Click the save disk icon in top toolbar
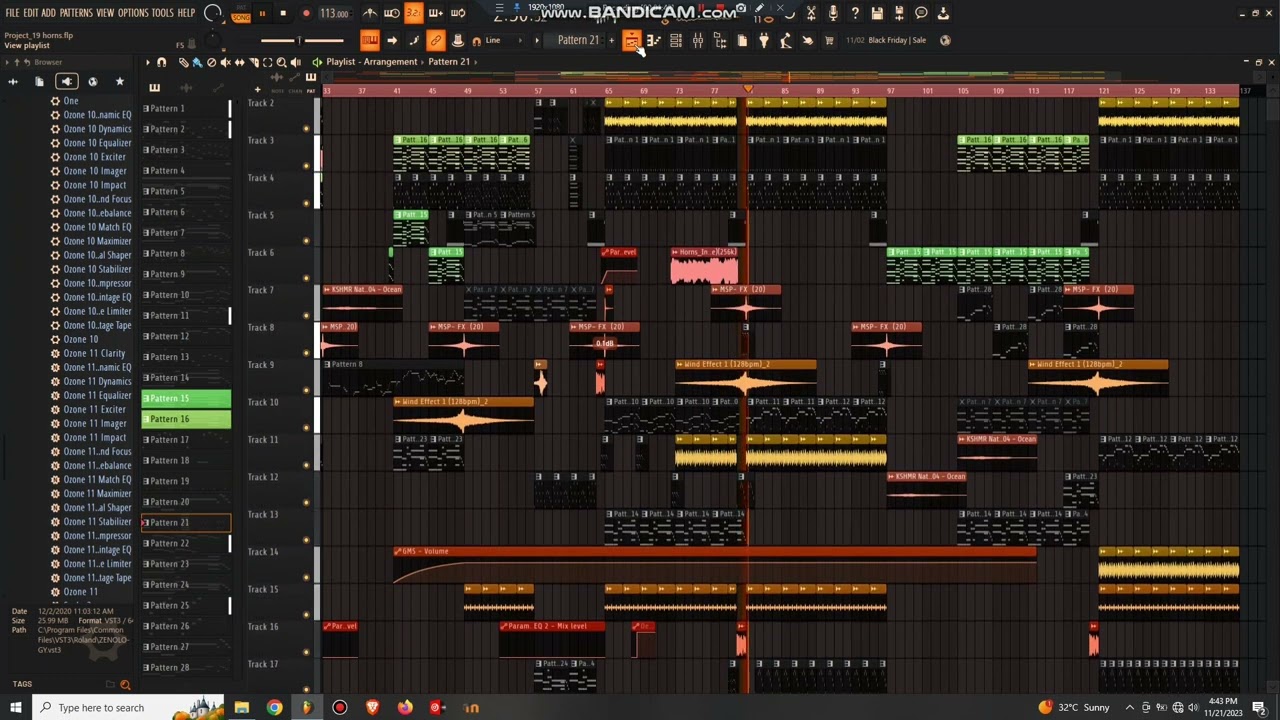The width and height of the screenshot is (1280, 720). pyautogui.click(x=877, y=13)
